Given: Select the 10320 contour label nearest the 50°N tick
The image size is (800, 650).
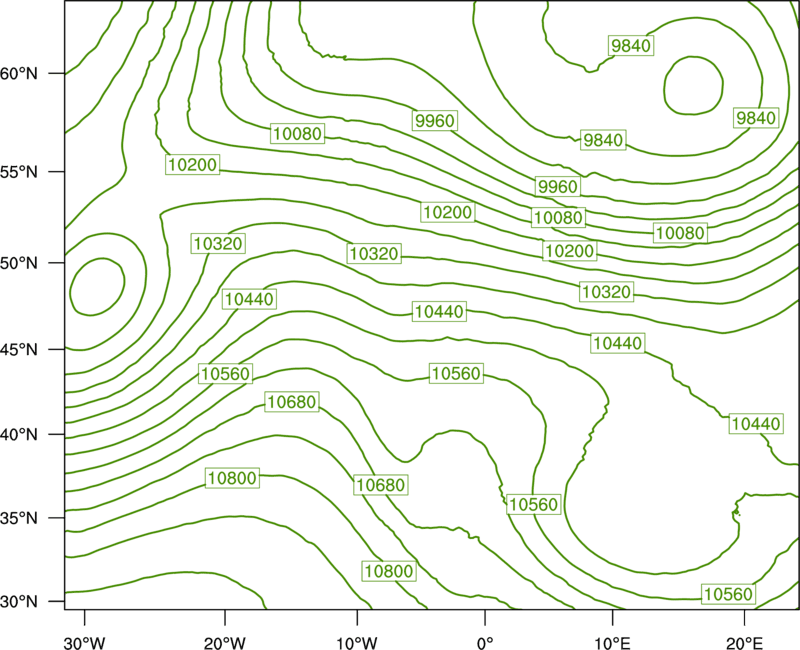Looking at the screenshot, I should [x=218, y=243].
